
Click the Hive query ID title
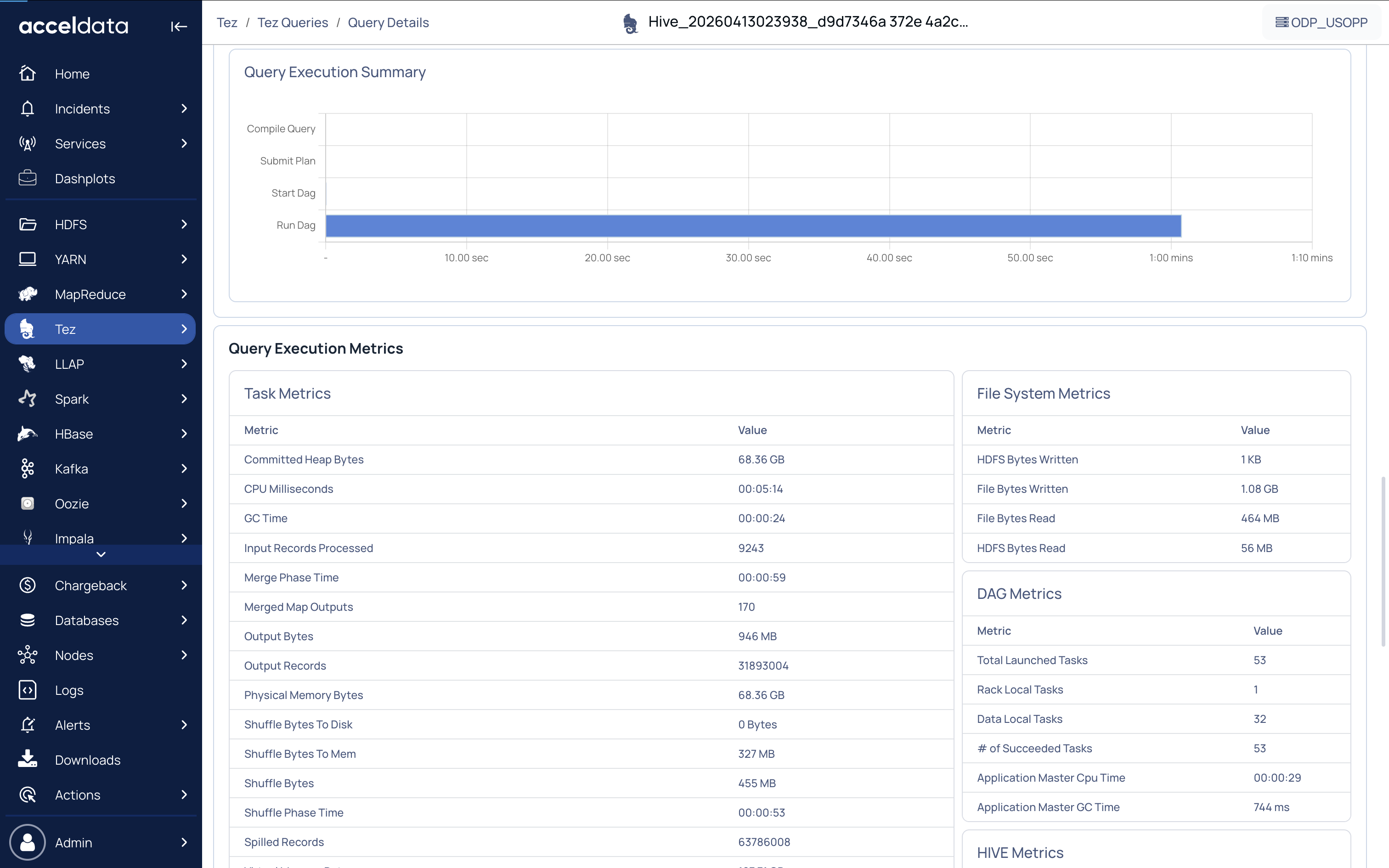tap(808, 22)
